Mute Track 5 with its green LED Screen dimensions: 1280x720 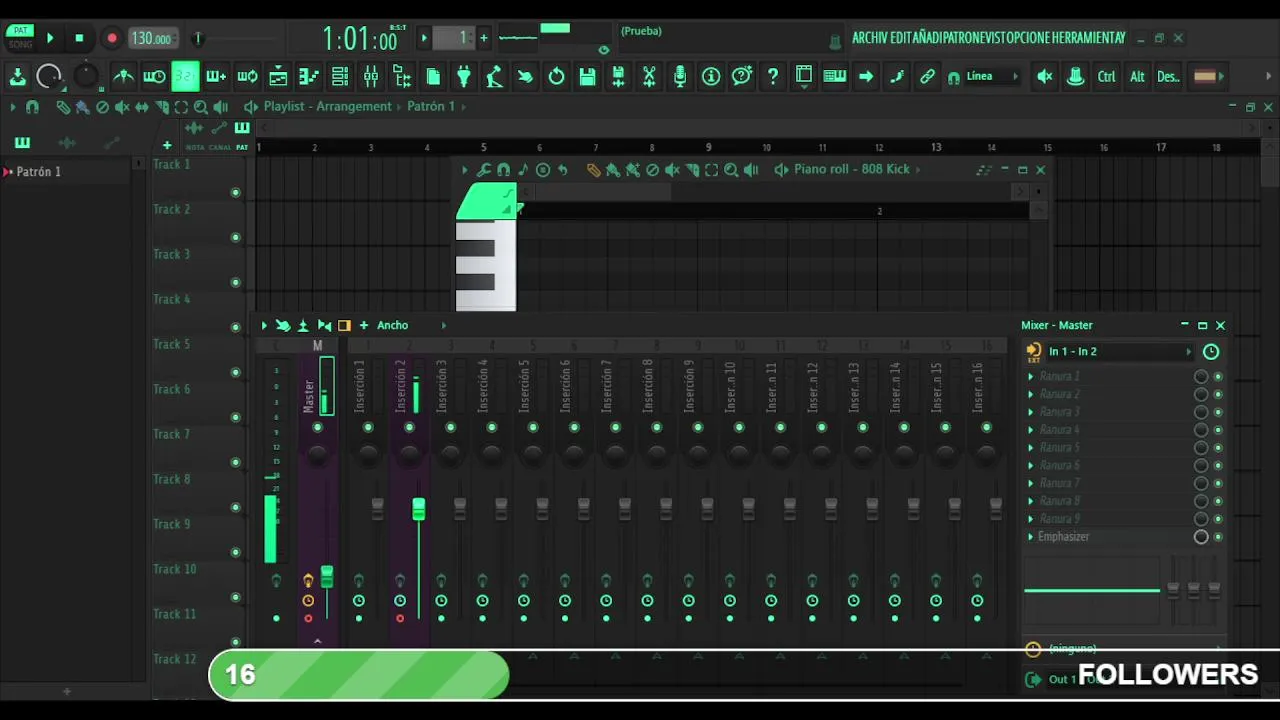[x=236, y=373]
